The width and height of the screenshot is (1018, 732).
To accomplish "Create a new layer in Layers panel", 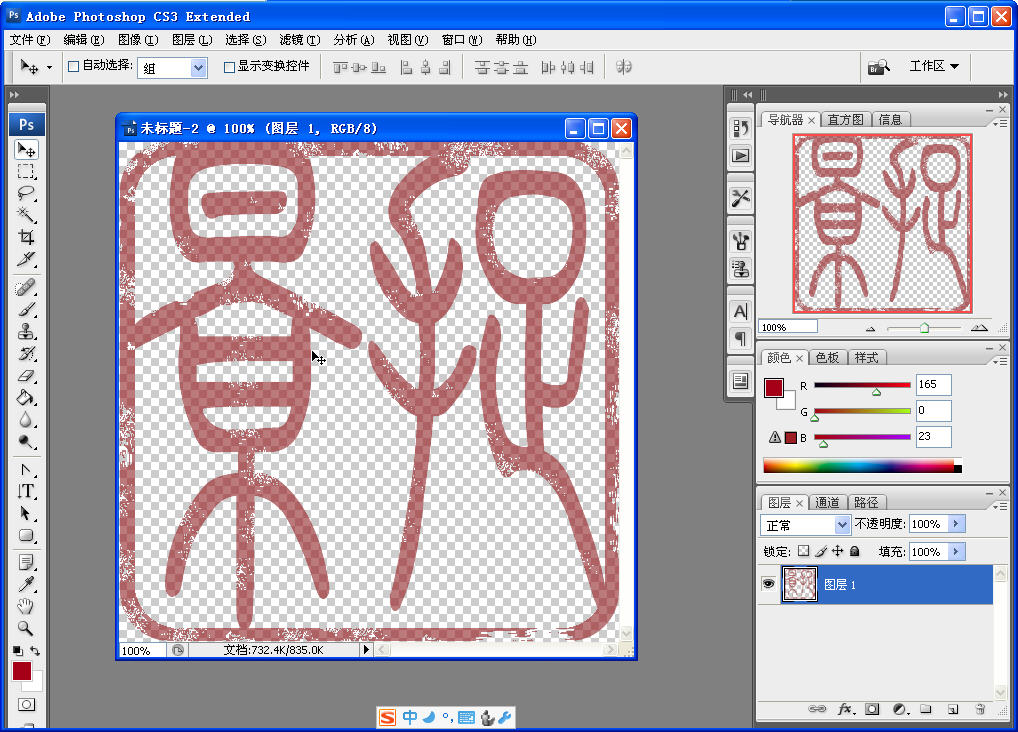I will coord(953,709).
